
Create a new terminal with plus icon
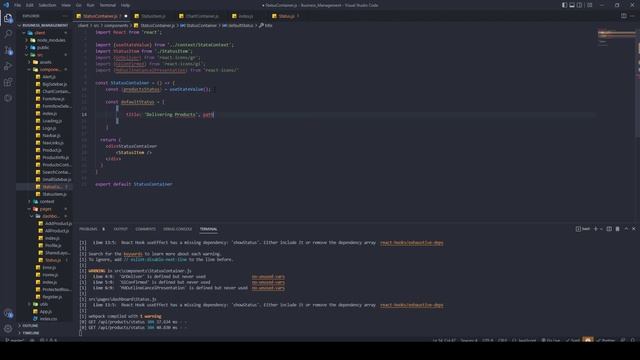pyautogui.click(x=596, y=229)
